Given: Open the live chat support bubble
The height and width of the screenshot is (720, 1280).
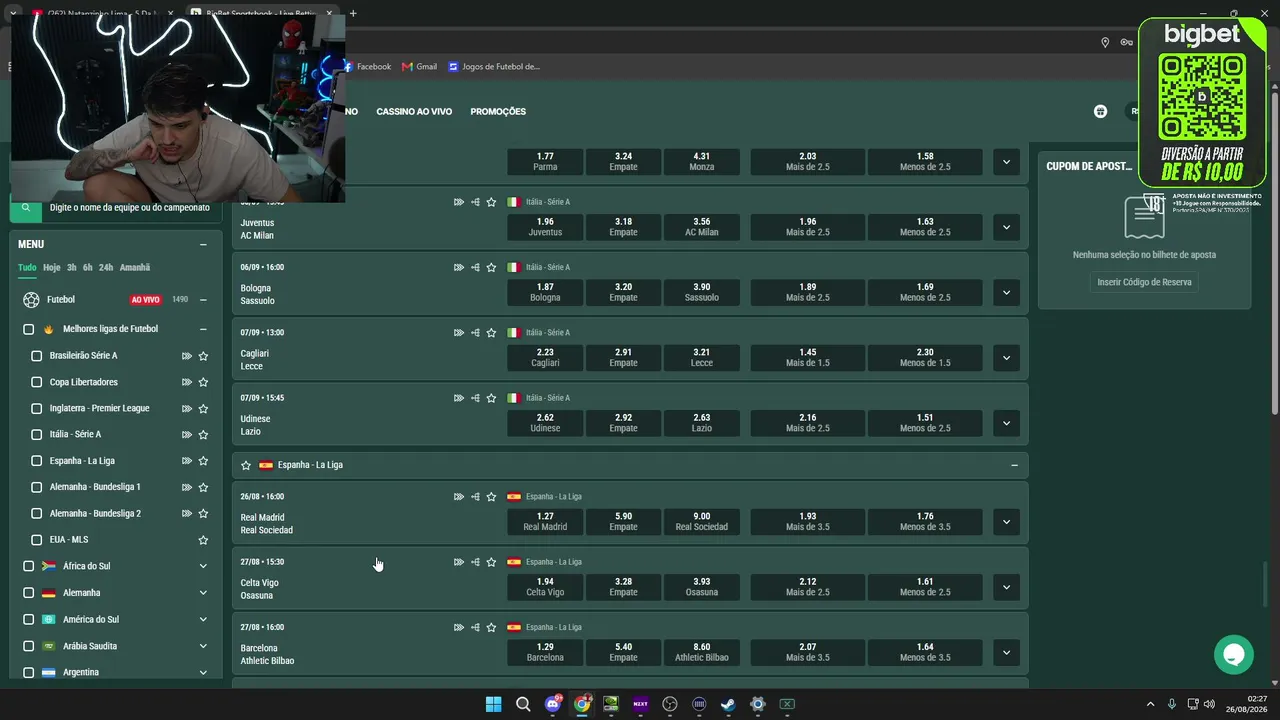Looking at the screenshot, I should [x=1233, y=655].
